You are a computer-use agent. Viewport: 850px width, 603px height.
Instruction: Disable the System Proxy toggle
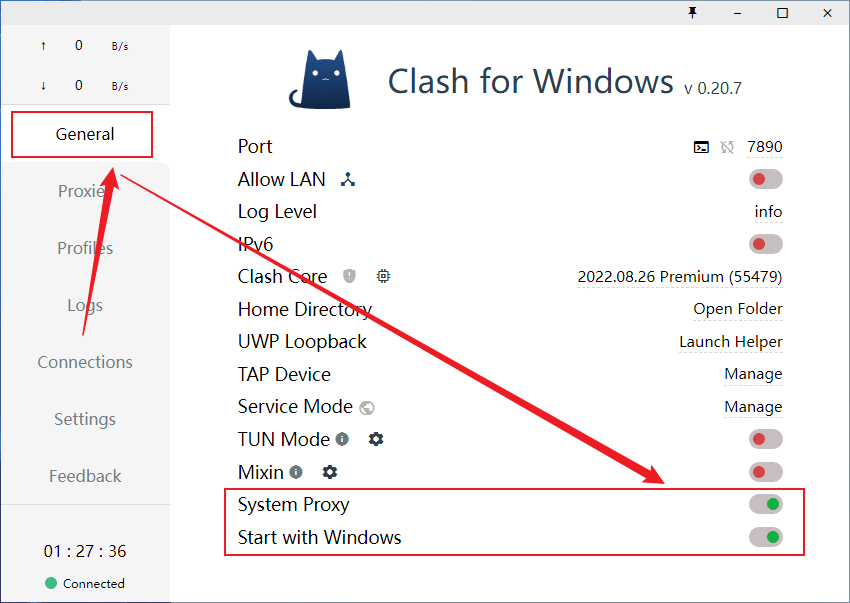point(765,504)
